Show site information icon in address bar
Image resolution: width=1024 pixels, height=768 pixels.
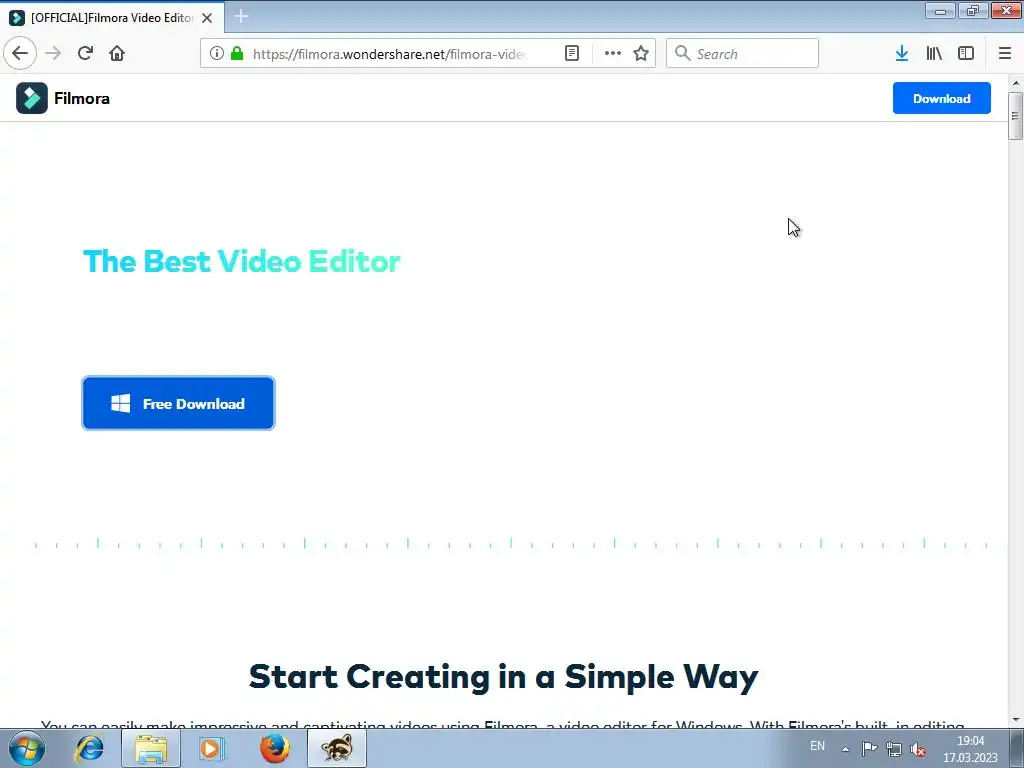(216, 54)
